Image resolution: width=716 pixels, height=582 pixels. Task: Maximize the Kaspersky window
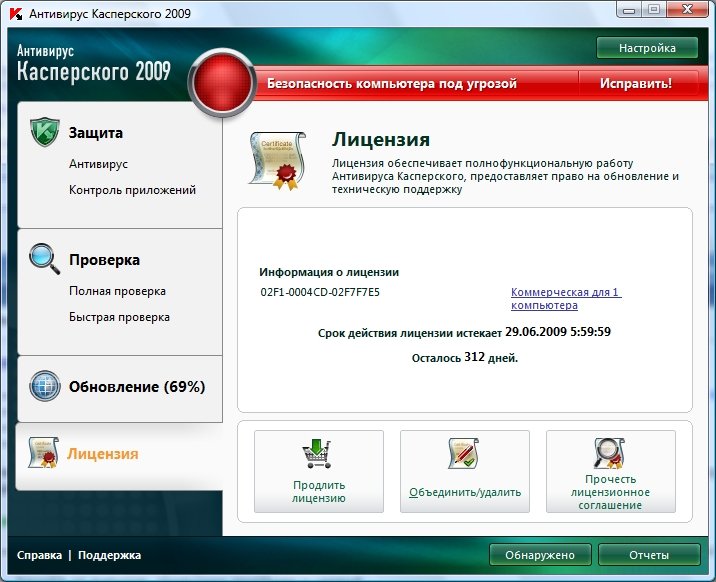[654, 10]
